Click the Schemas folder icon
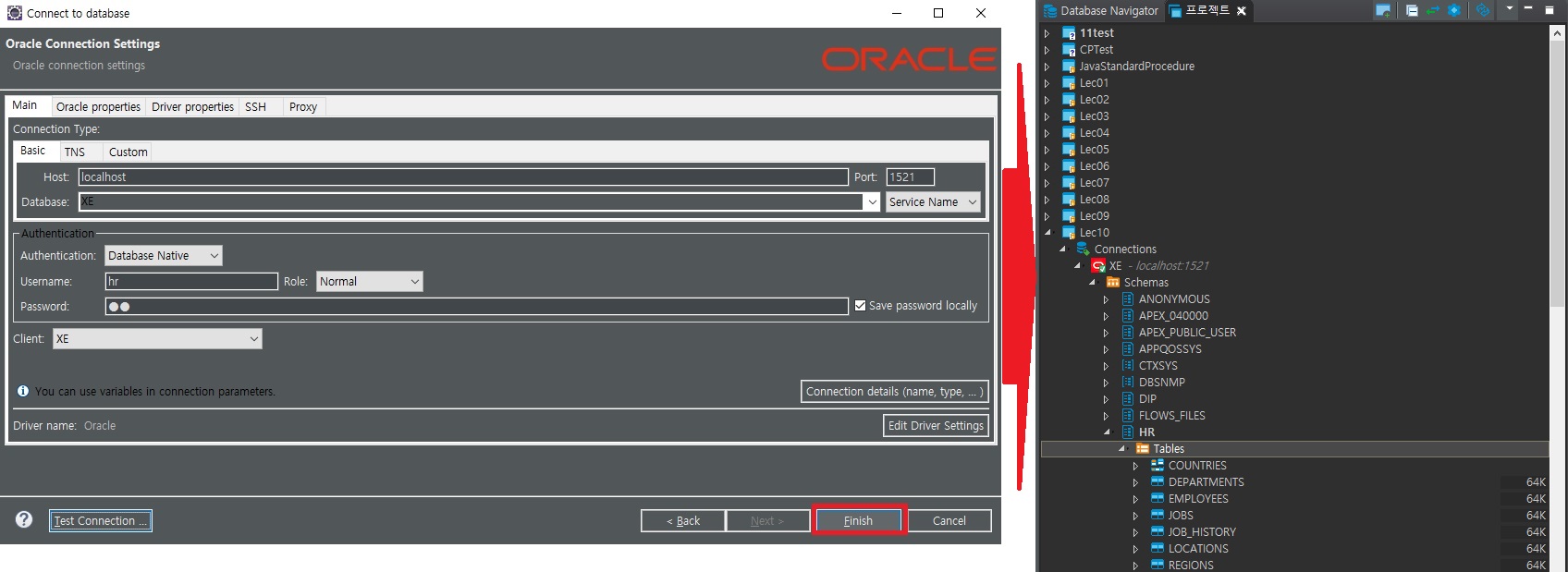Image resolution: width=1568 pixels, height=572 pixels. [x=1113, y=282]
